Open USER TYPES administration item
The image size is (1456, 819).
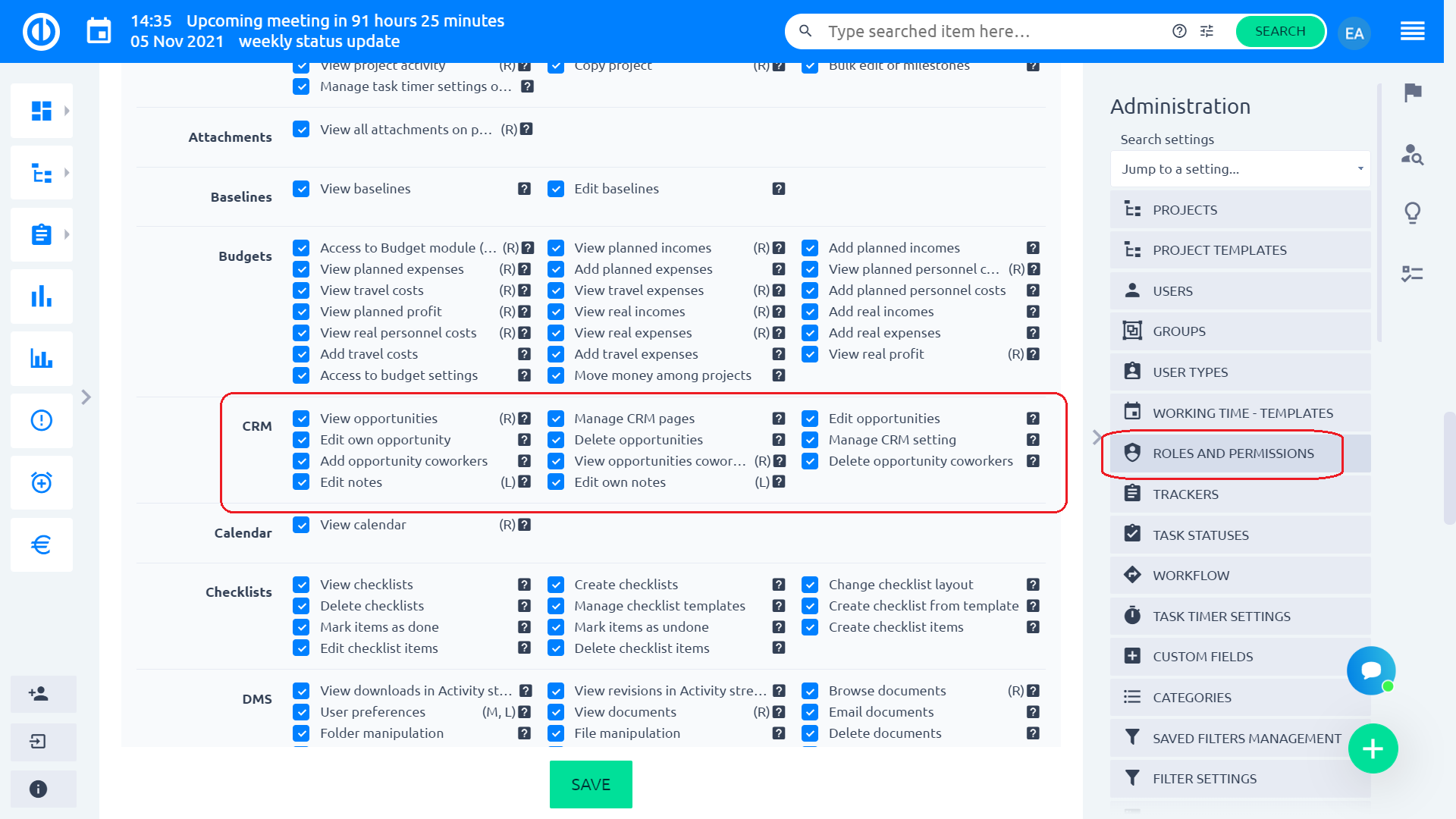click(x=1240, y=372)
